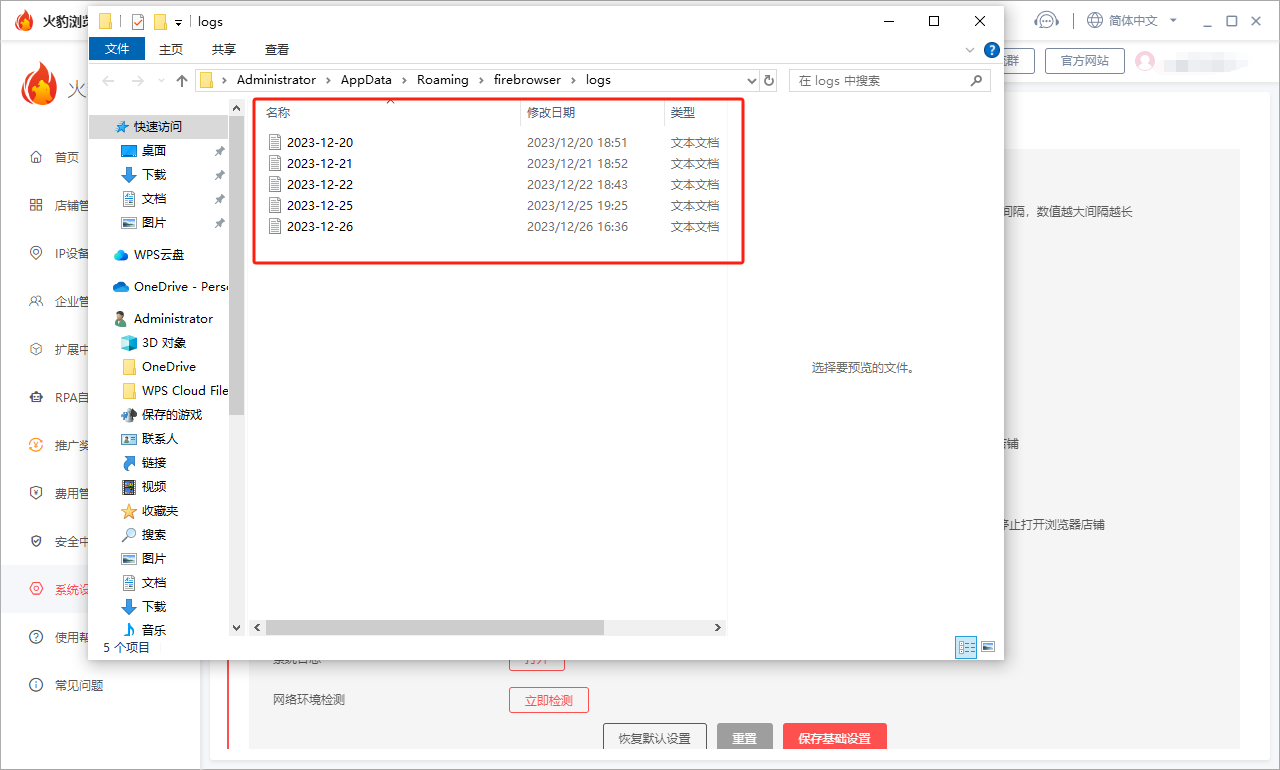The height and width of the screenshot is (770, 1280).
Task: Select the RPA自动化 sidebar icon
Action: (x=36, y=397)
